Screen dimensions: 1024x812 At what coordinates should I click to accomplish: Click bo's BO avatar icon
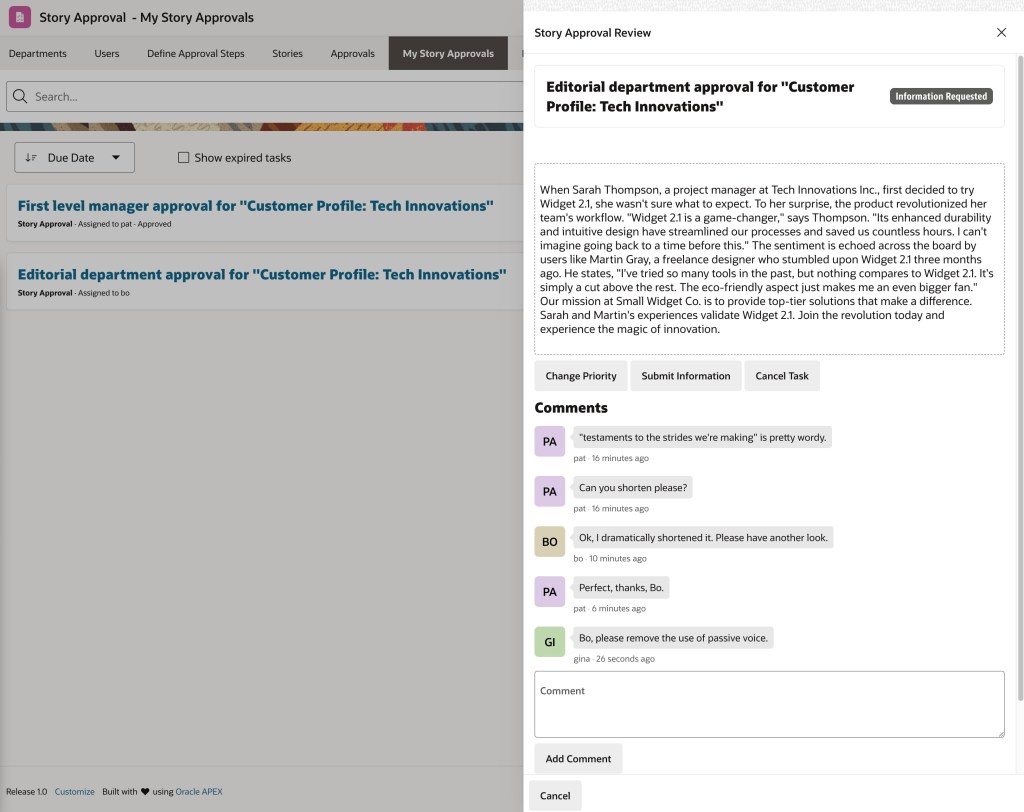(x=550, y=542)
